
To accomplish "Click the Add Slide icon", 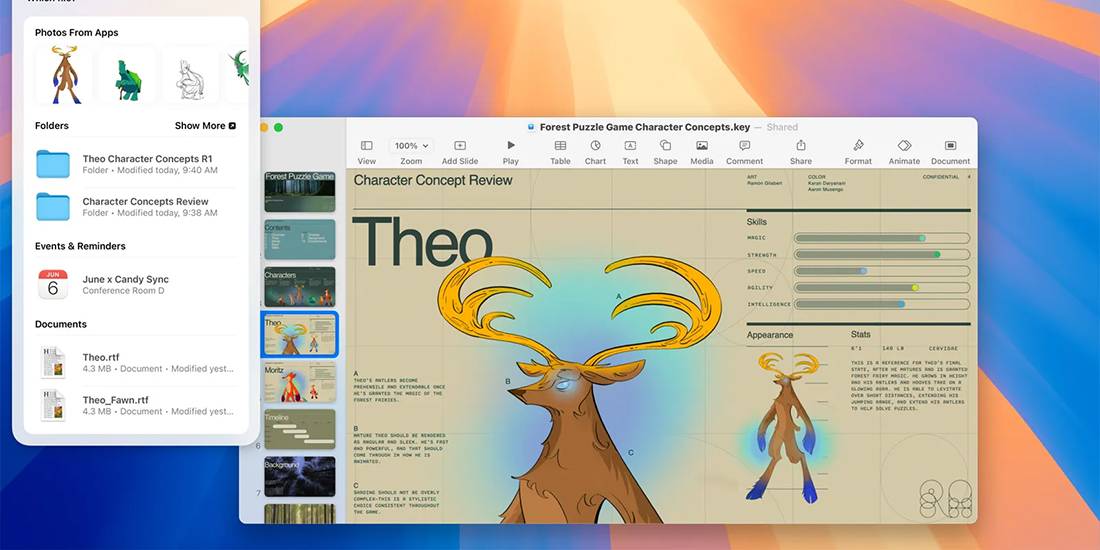I will click(x=460, y=146).
